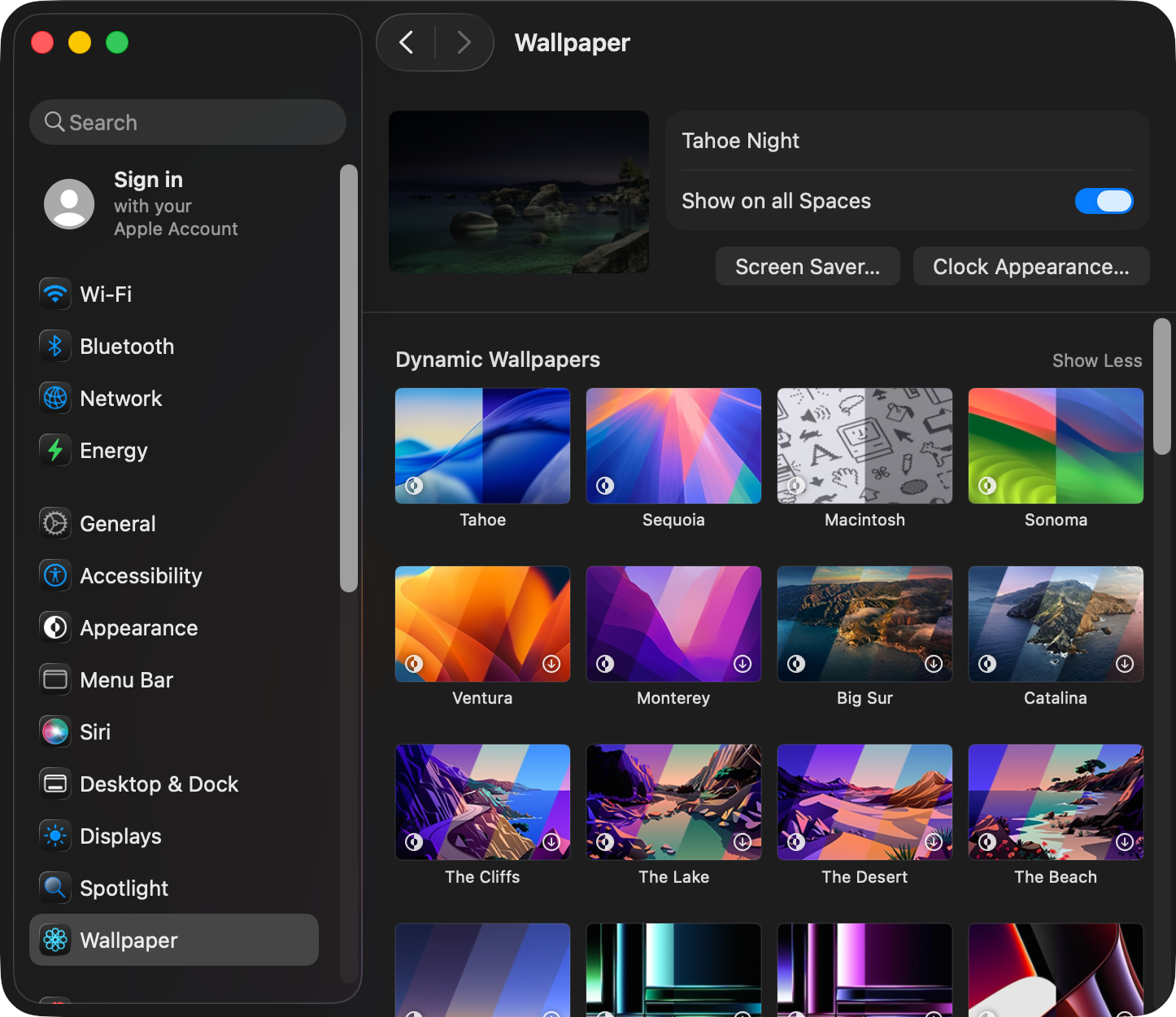The width and height of the screenshot is (1176, 1017).
Task: Click the Appearance label in sidebar
Action: click(x=139, y=628)
